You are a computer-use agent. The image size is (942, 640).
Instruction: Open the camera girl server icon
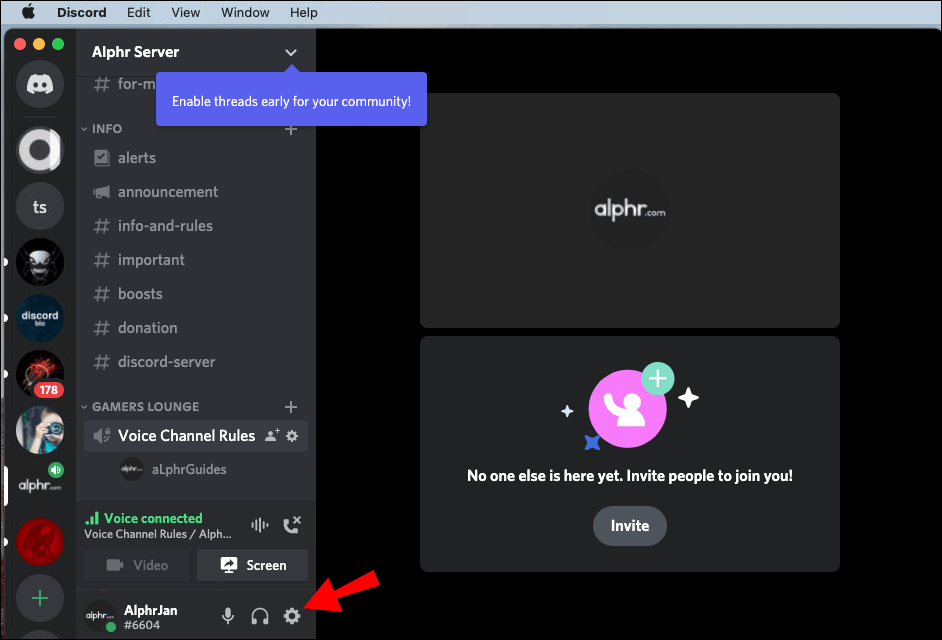click(x=40, y=430)
